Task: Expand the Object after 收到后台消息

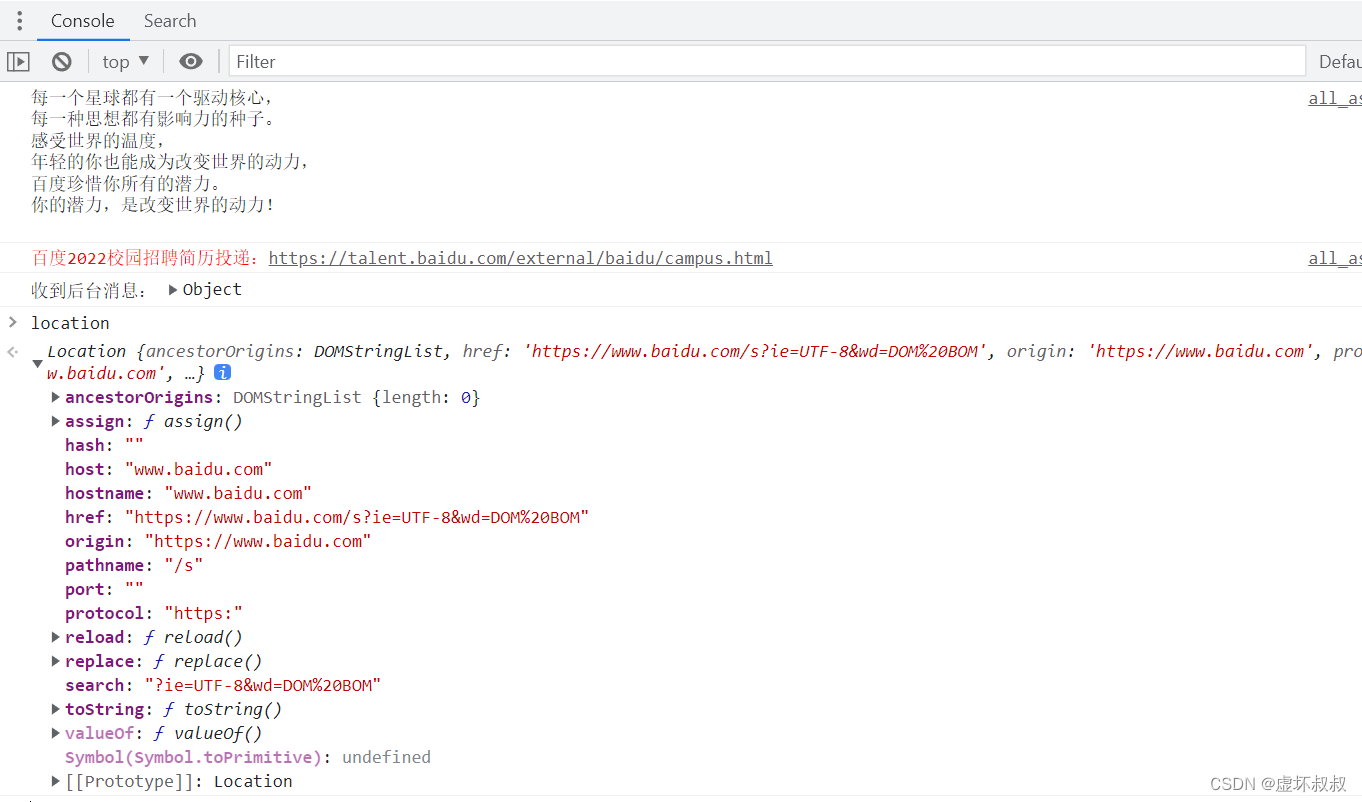Action: tap(173, 290)
